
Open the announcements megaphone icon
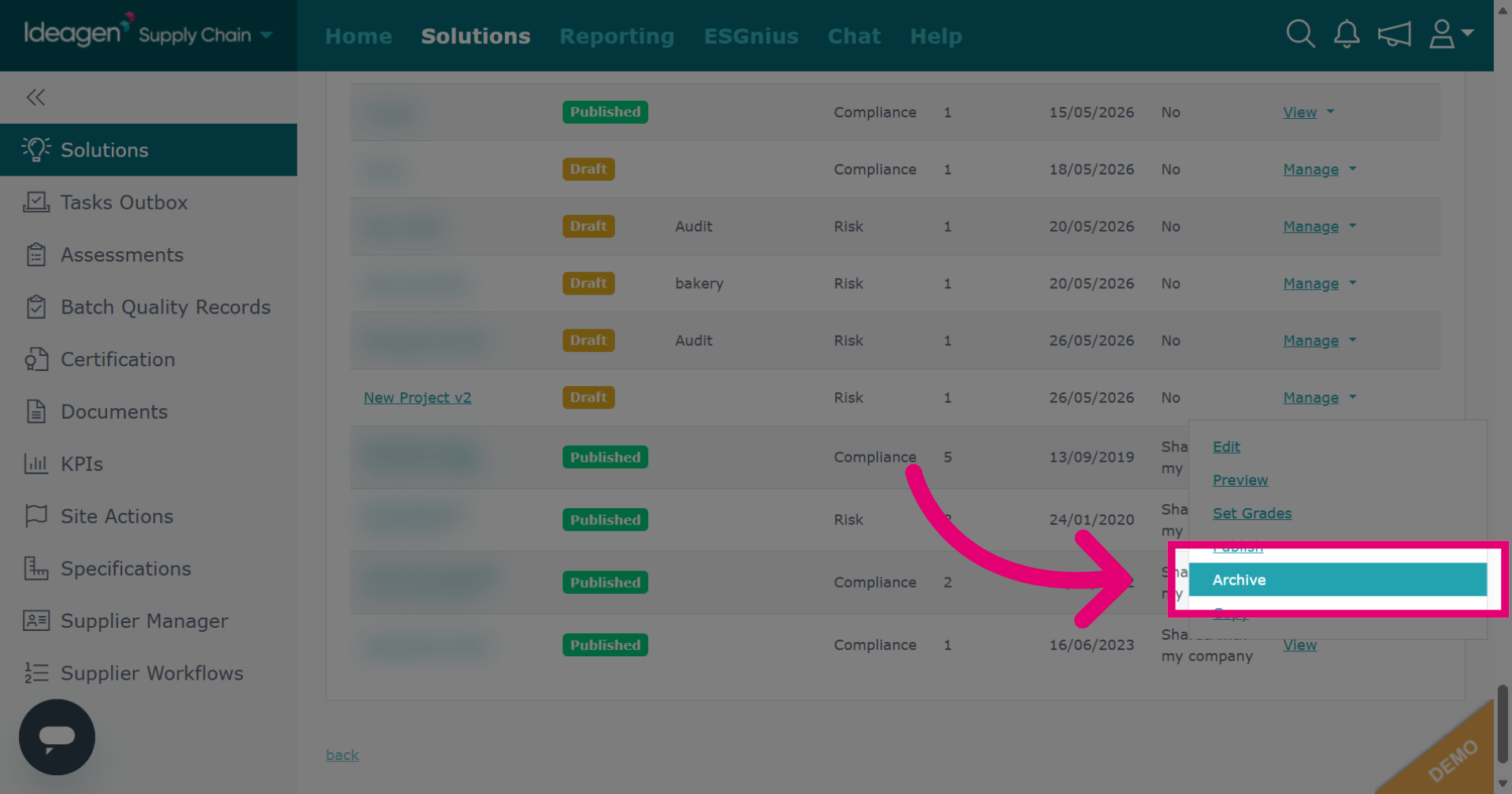pos(1394,34)
